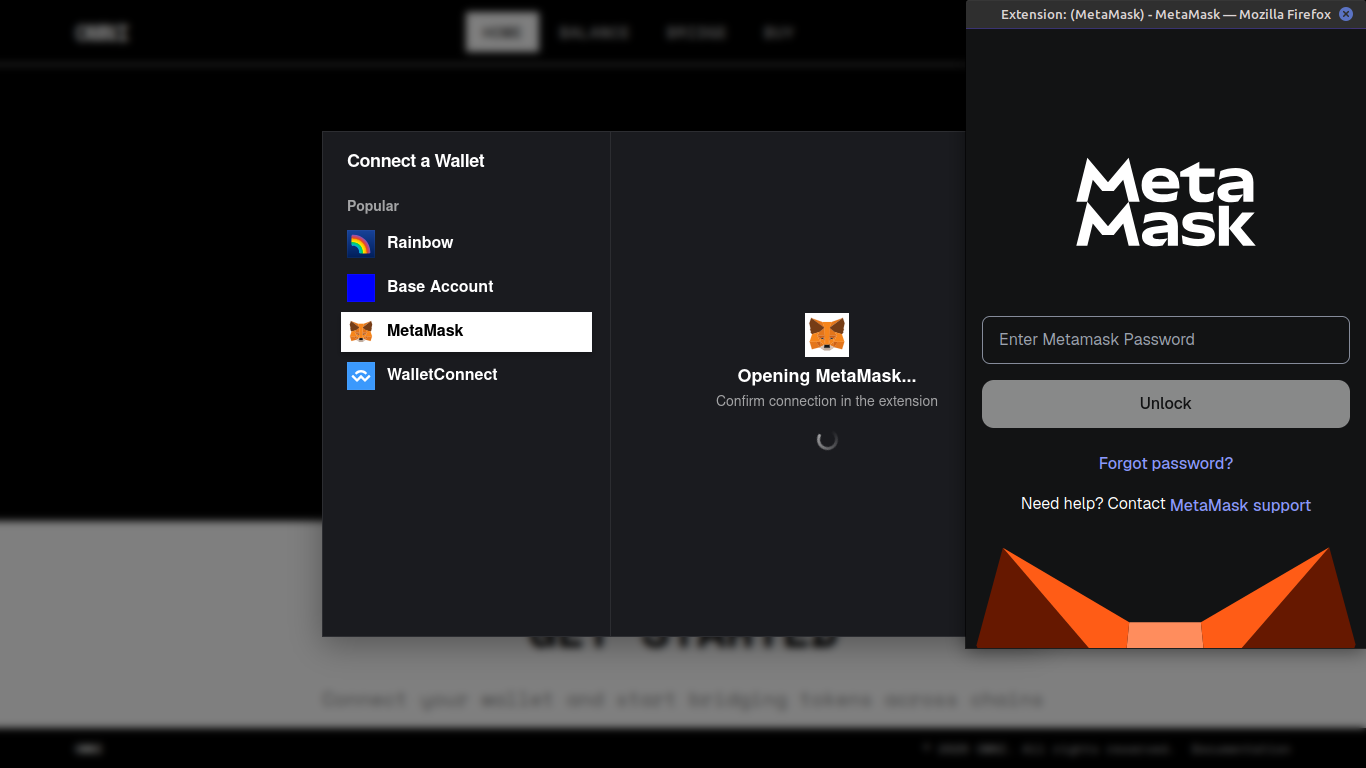
Task: Click the MetaMask fox icon above Opening MetaMask
Action: click(x=827, y=335)
